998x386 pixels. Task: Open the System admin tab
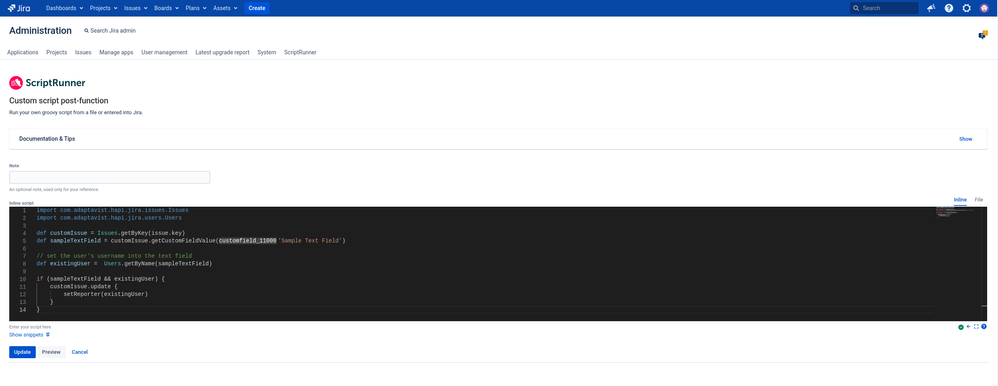(267, 52)
